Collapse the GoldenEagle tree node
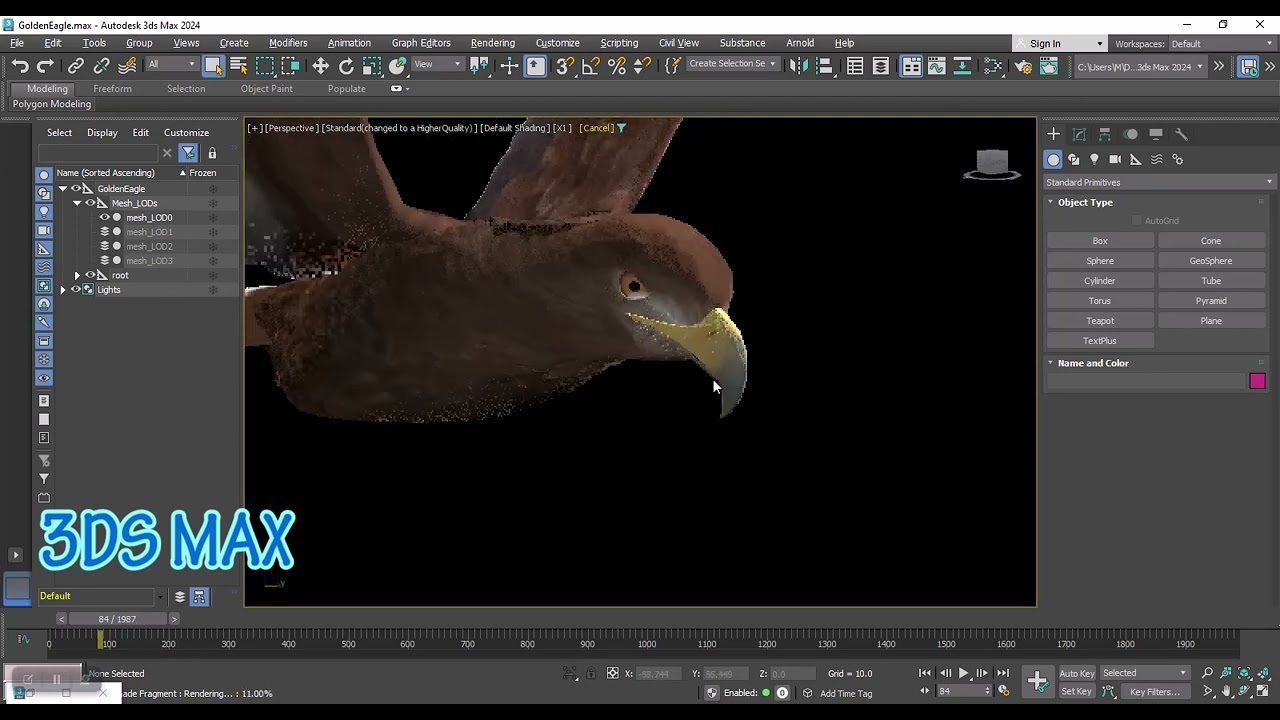Image resolution: width=1280 pixels, height=720 pixels. click(x=62, y=188)
